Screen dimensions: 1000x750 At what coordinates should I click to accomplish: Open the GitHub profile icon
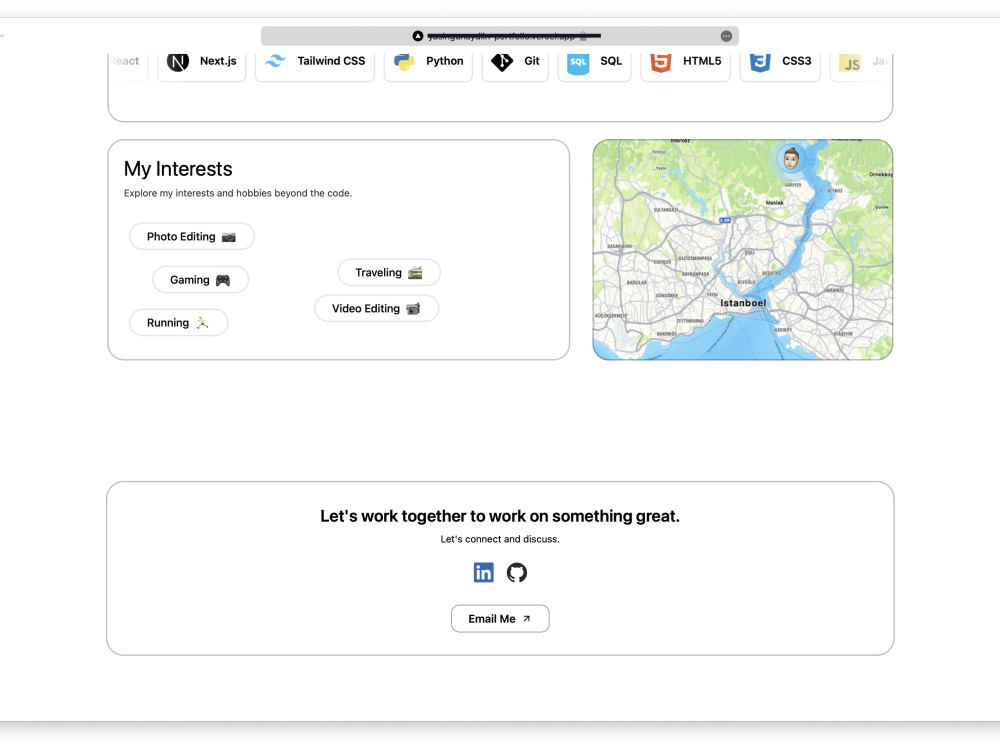click(x=517, y=572)
